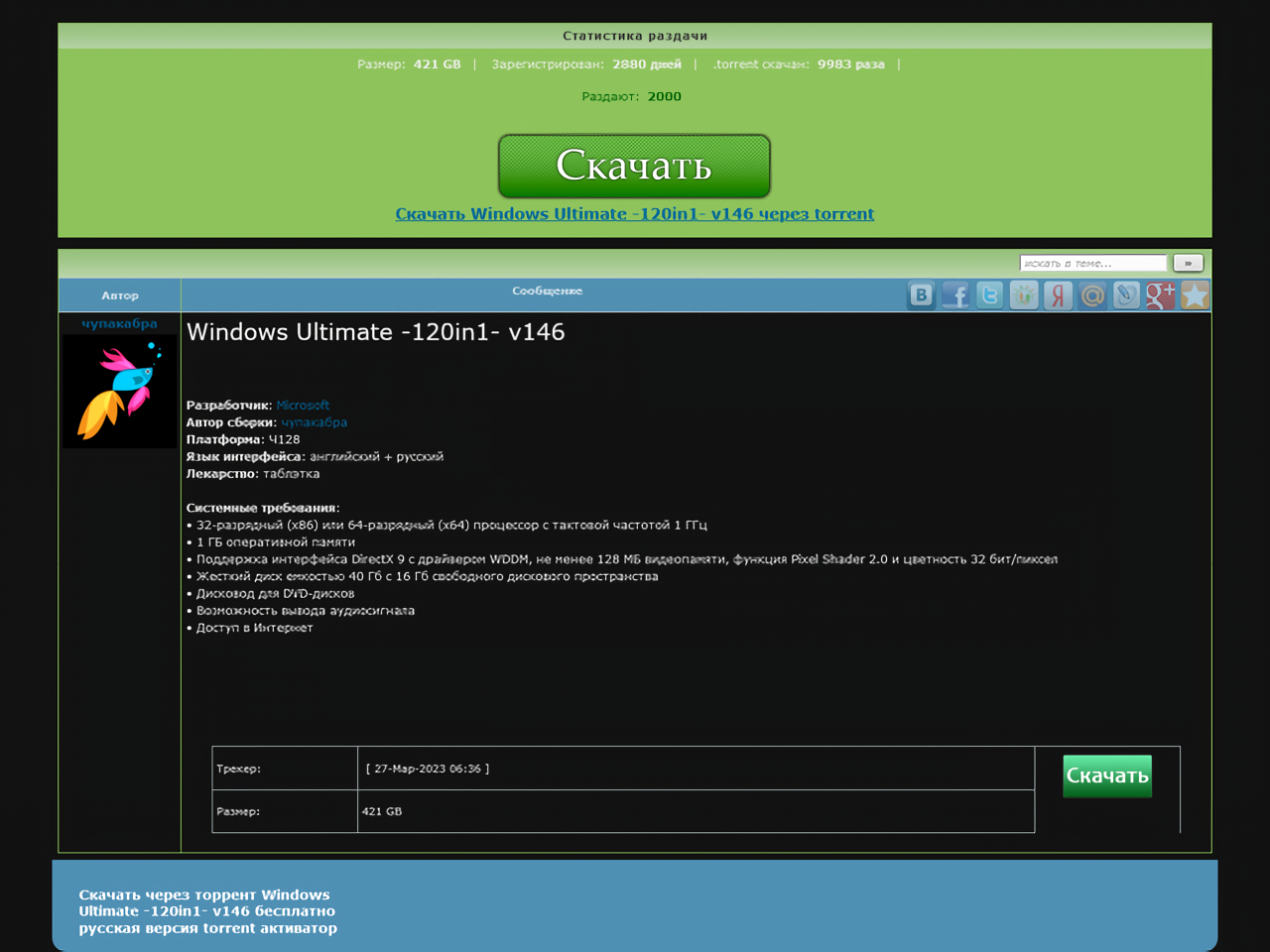
Task: Click the 1 ГБ оперативной памяти requirement
Action: (271, 542)
